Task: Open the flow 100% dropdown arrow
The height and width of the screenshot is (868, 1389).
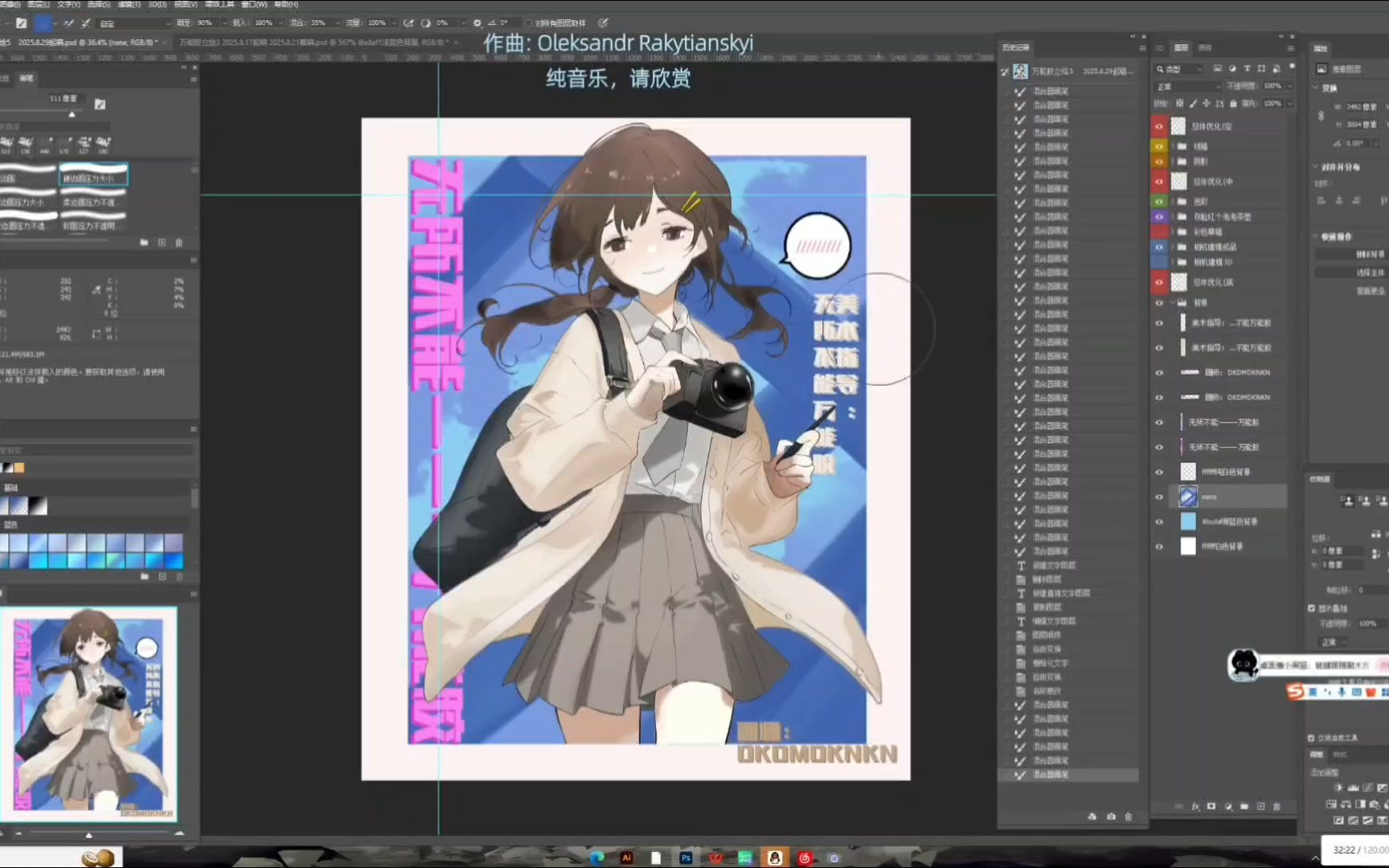Action: [x=394, y=23]
